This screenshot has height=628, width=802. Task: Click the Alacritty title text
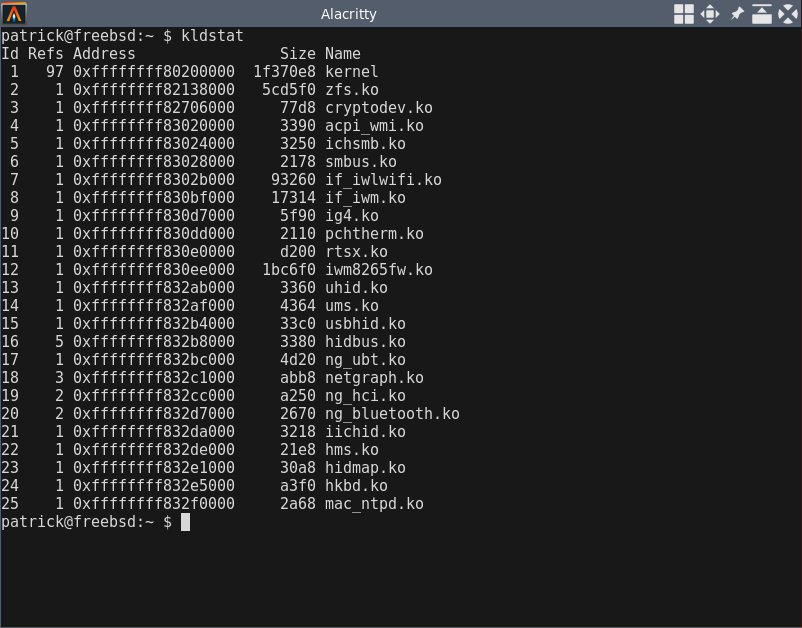click(349, 14)
